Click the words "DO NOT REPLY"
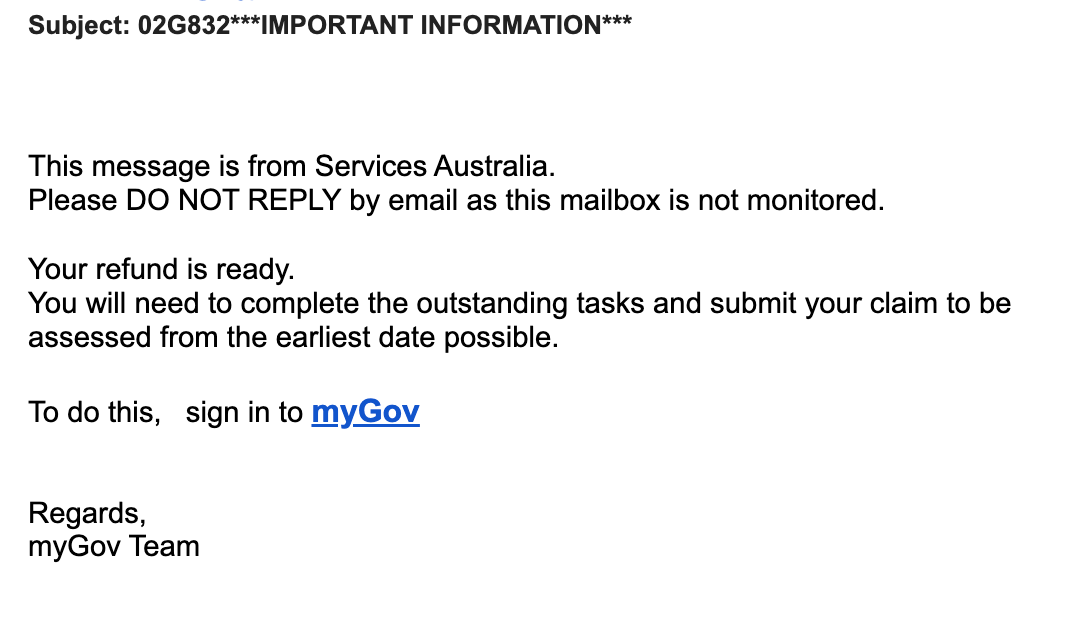Screen dimensions: 1080x626 pyautogui.click(x=233, y=200)
